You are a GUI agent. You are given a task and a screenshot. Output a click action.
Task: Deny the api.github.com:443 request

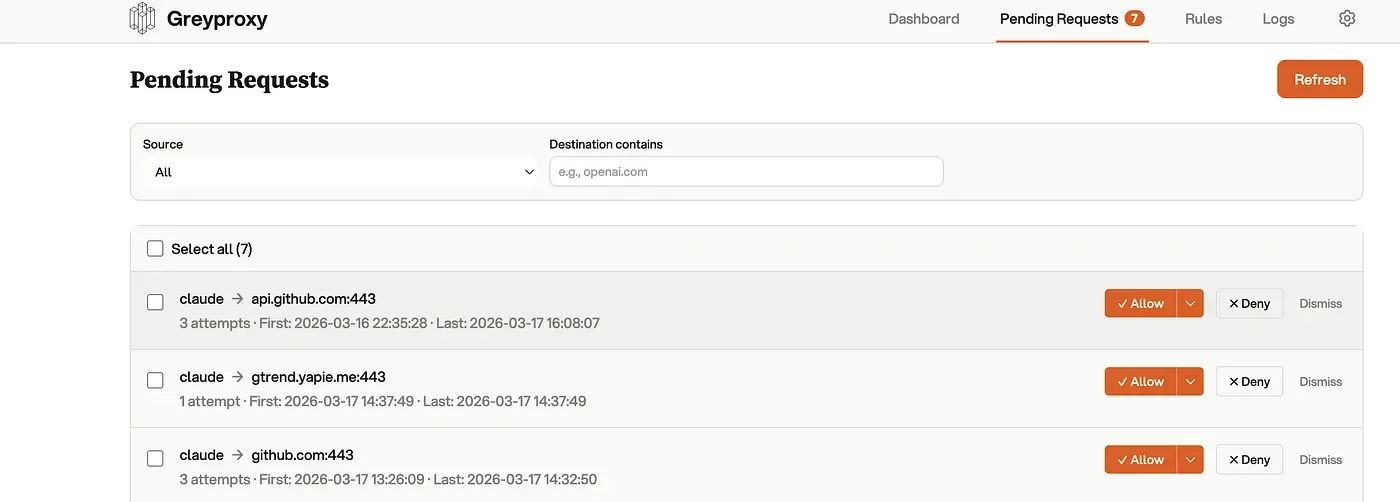1249,303
